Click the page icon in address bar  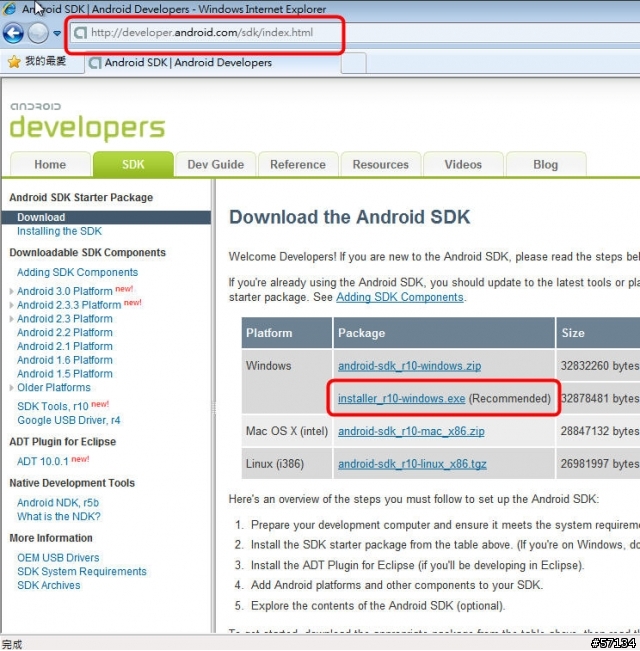tap(81, 33)
